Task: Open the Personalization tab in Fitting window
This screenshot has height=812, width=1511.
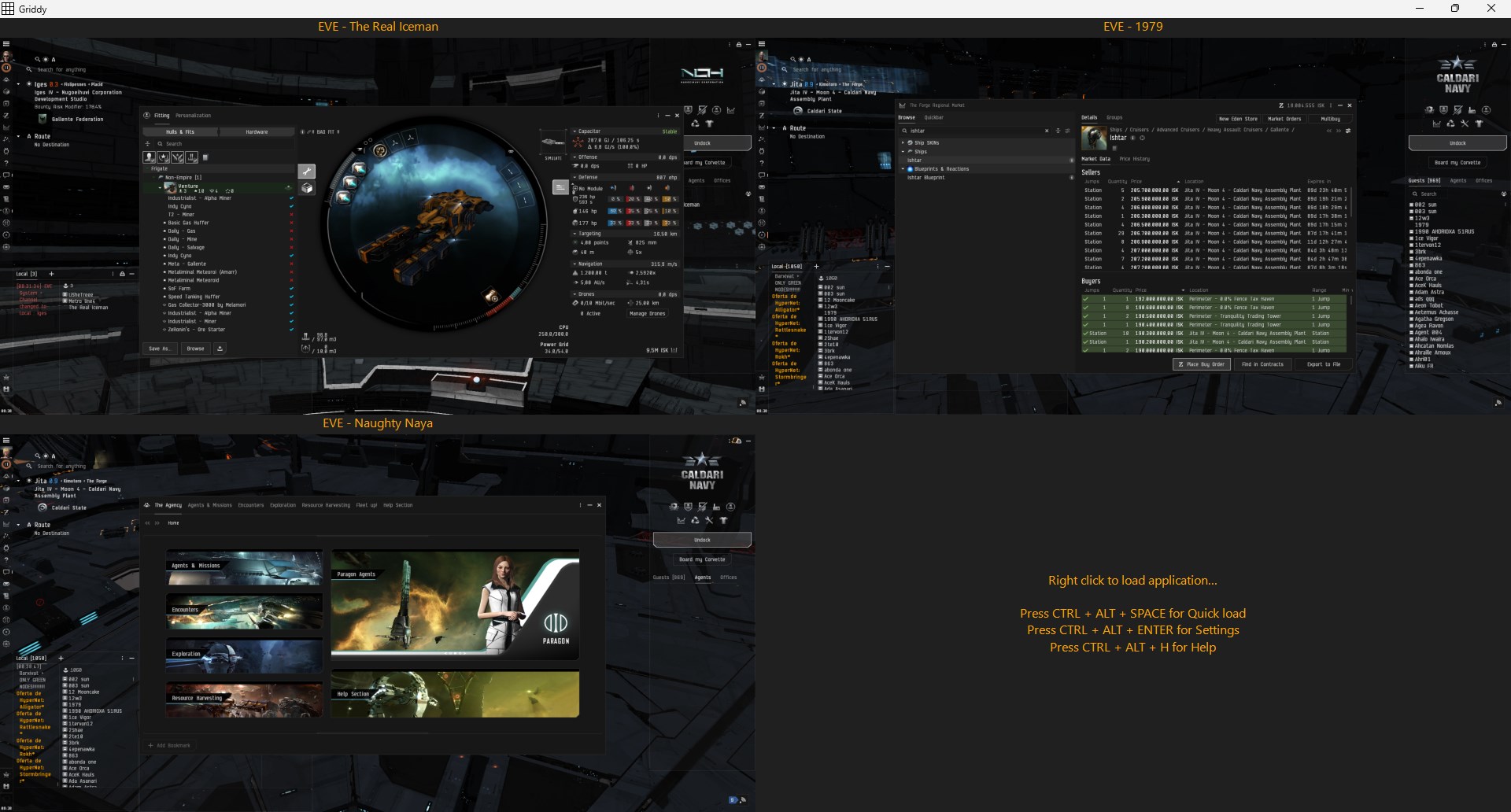Action: point(193,116)
